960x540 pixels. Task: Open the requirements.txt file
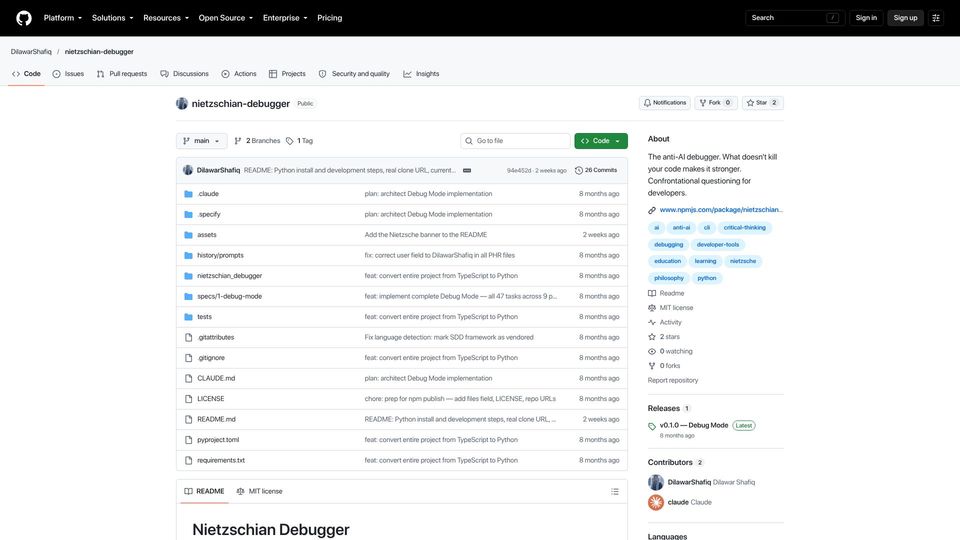(x=221, y=460)
